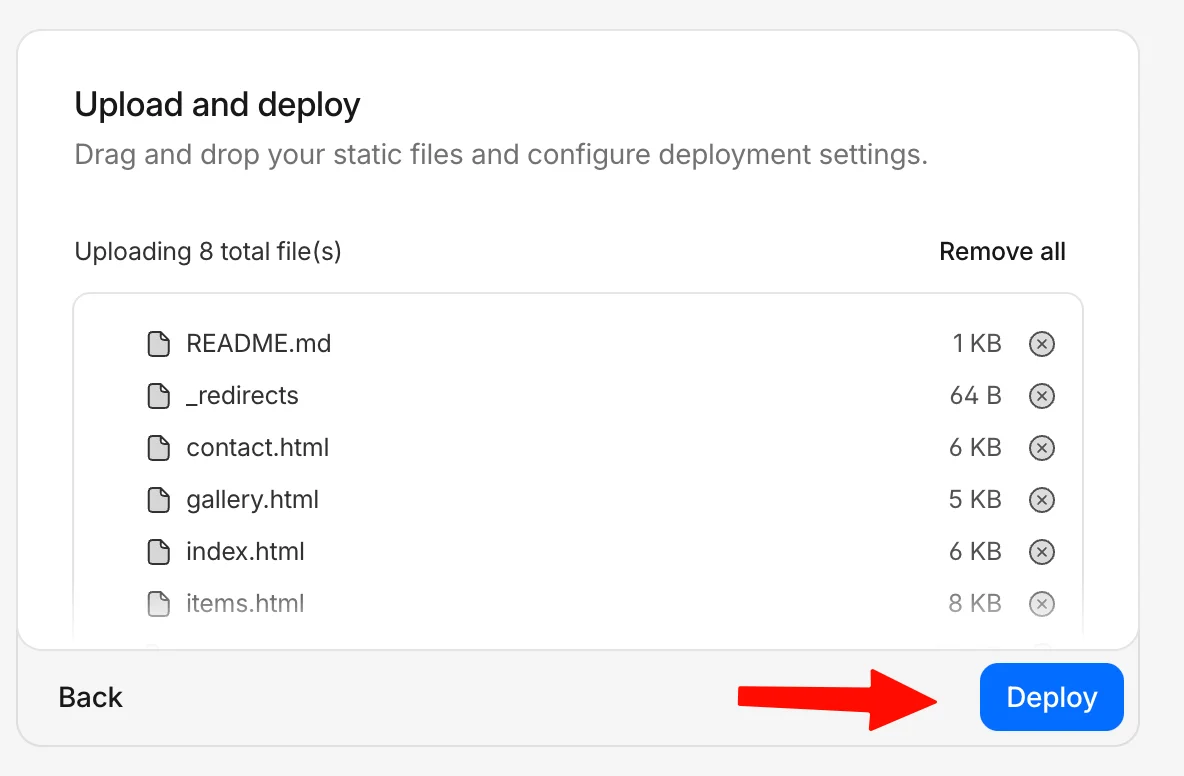1184x776 pixels.
Task: Select the index.html file entry
Action: 246,551
